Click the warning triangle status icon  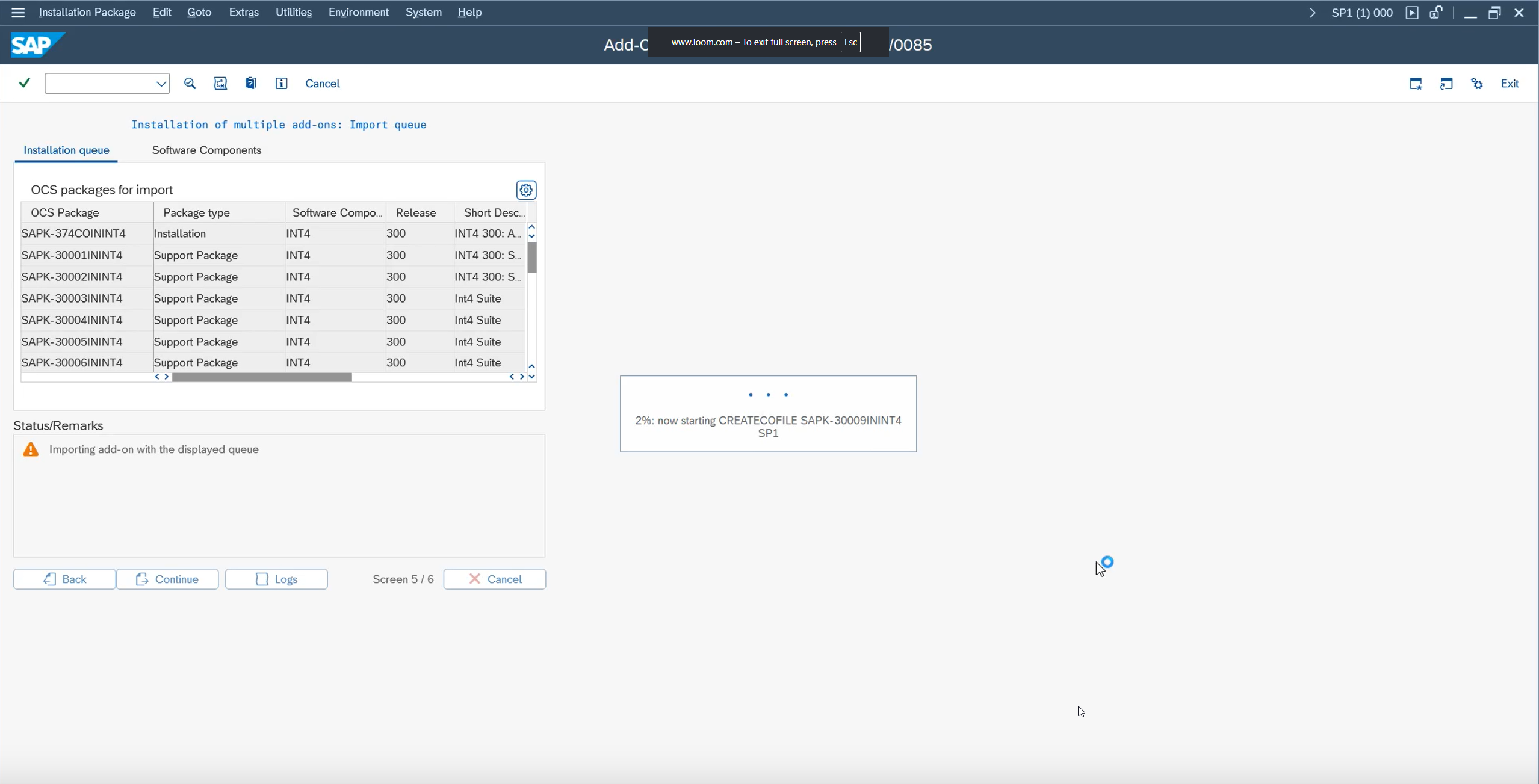coord(31,449)
